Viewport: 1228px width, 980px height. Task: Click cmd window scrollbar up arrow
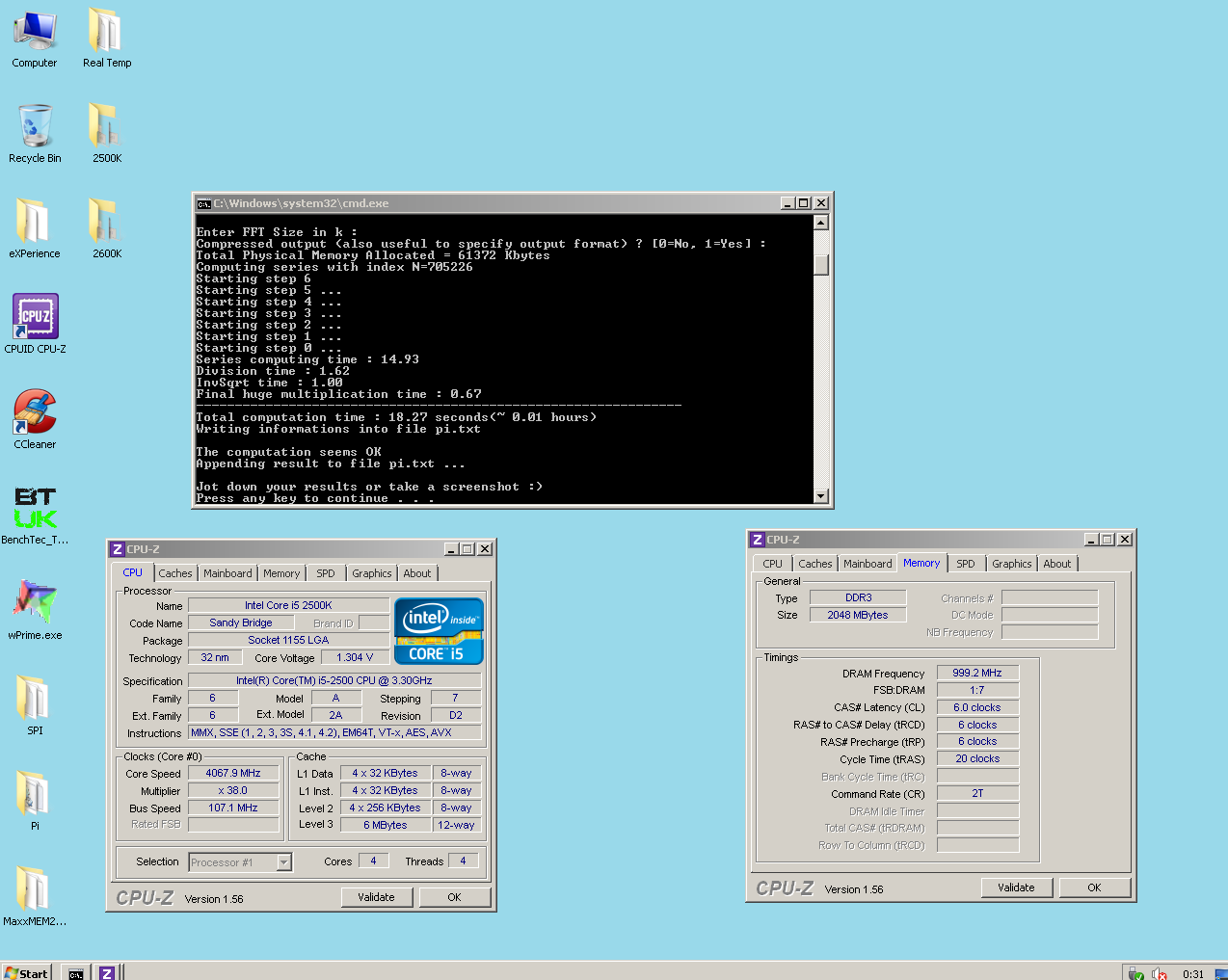pos(821,223)
